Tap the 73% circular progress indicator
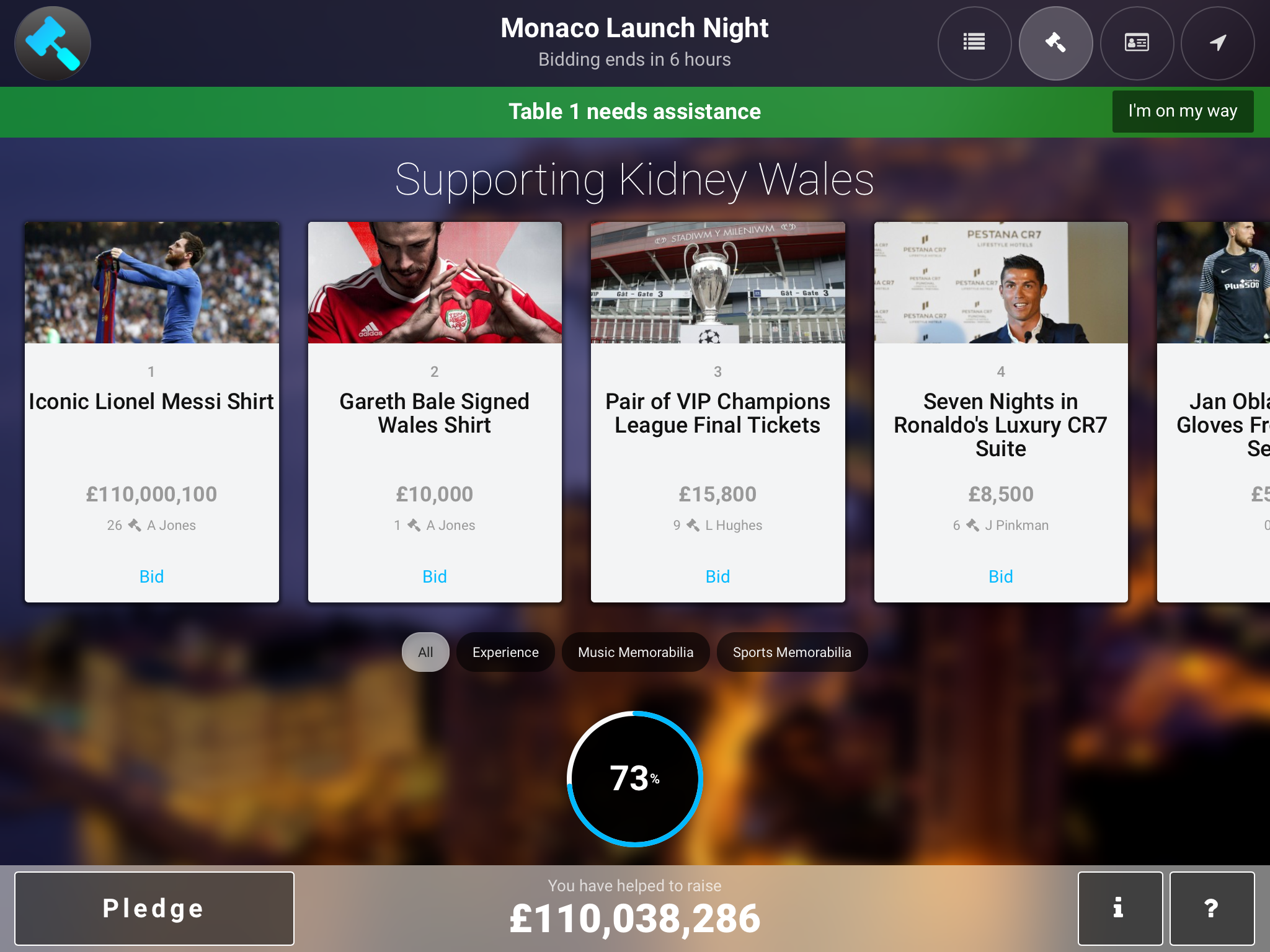 [x=634, y=778]
